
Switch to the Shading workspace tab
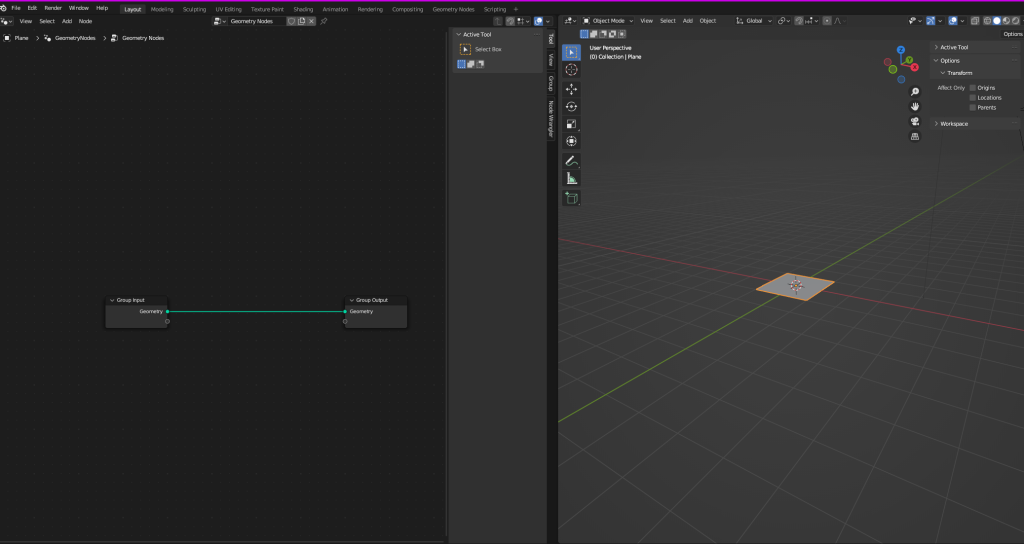(303, 9)
